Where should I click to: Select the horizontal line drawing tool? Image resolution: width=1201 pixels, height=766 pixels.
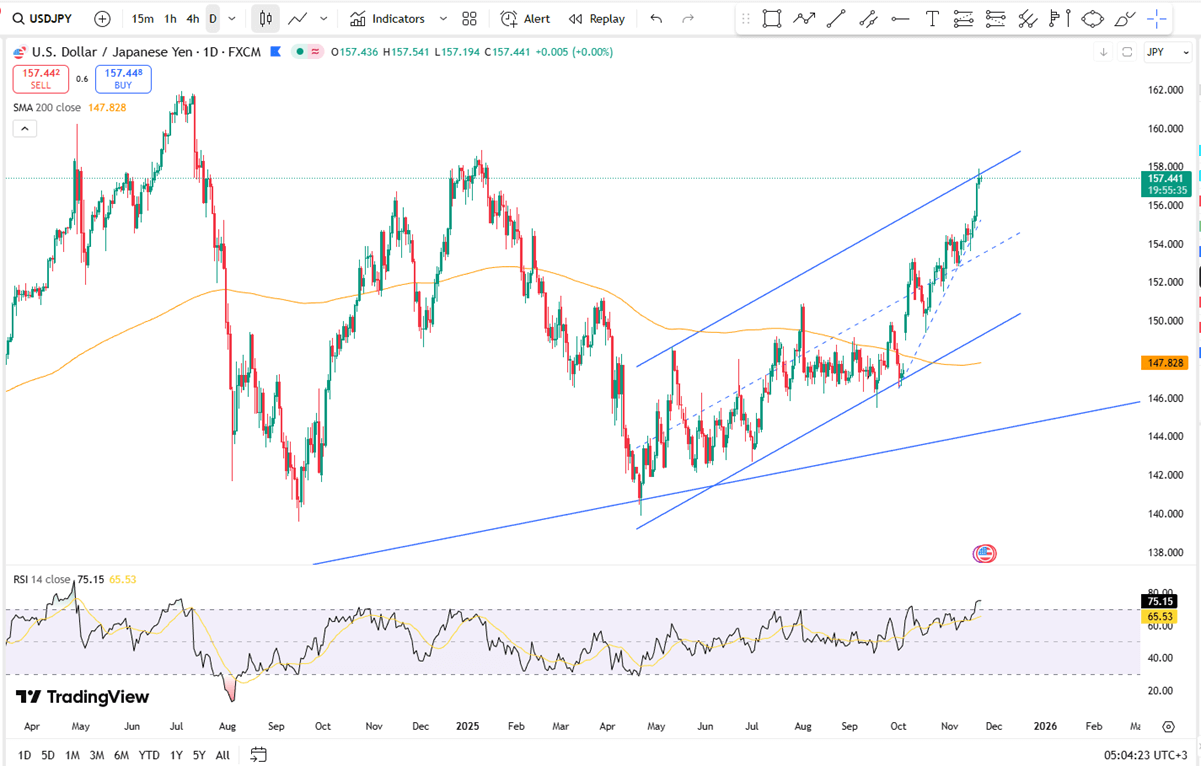point(900,19)
